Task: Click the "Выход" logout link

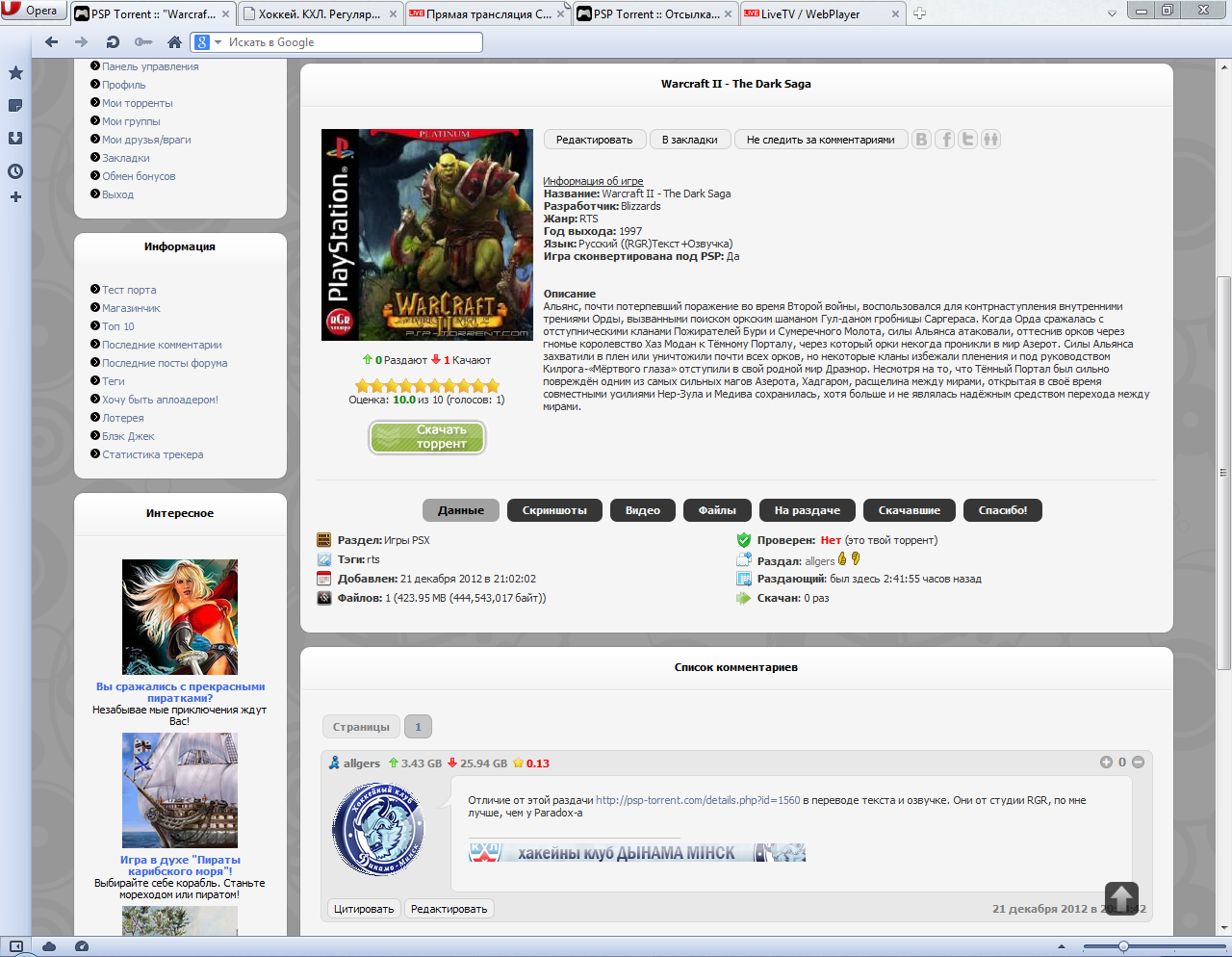Action: pos(117,194)
